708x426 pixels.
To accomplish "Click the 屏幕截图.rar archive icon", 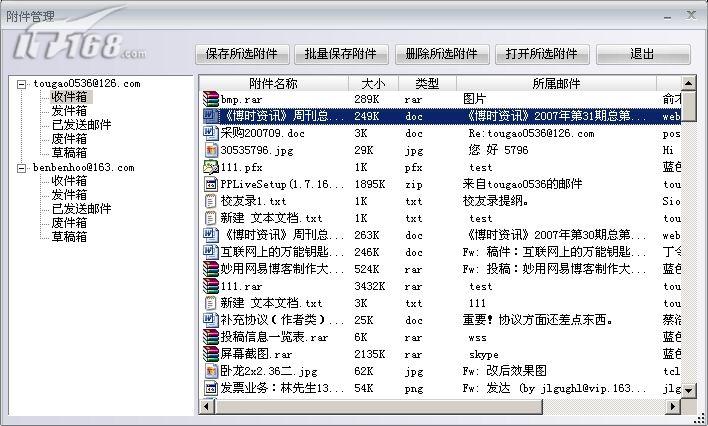I will [x=210, y=353].
